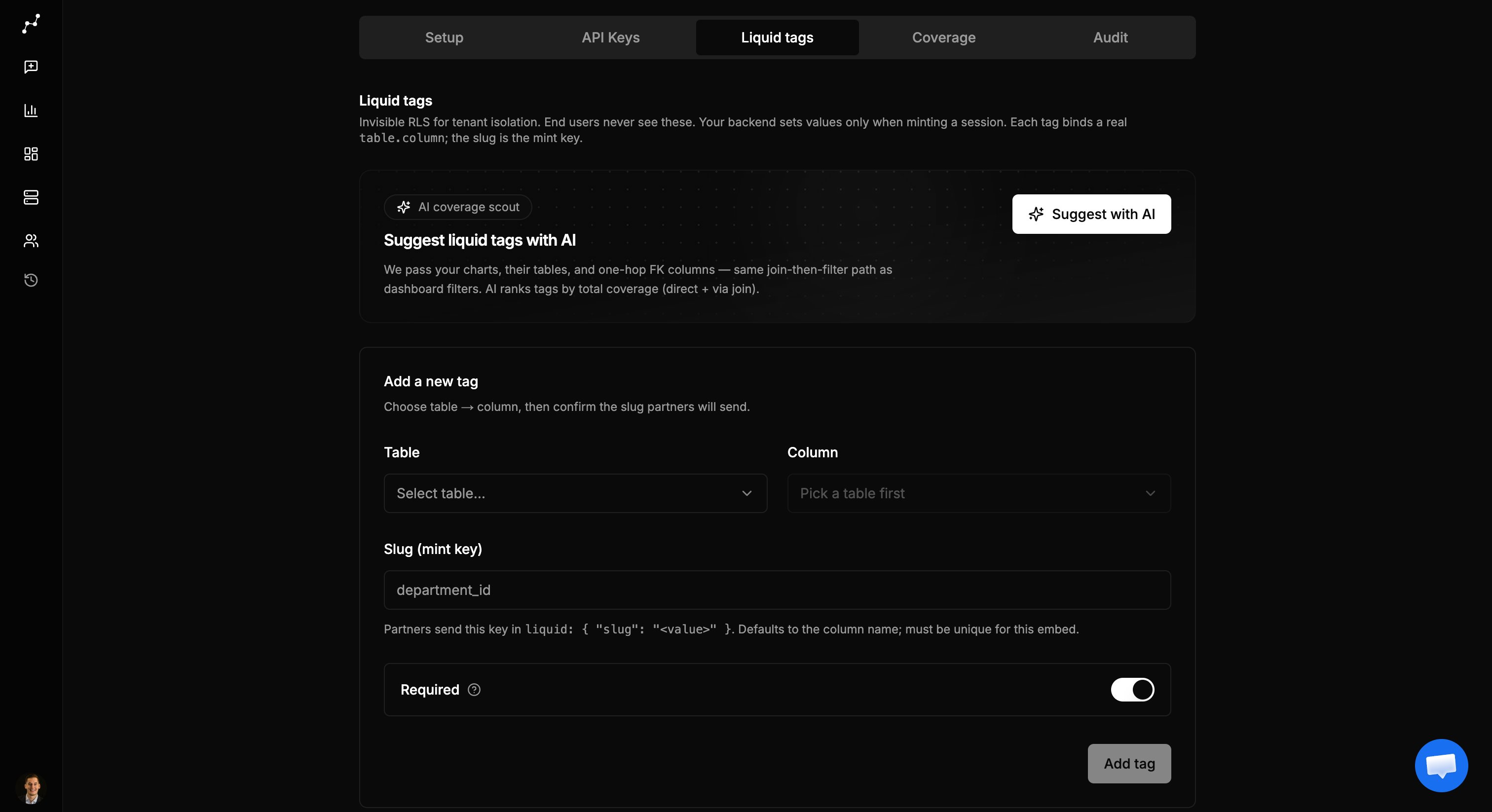Click the Suggest with AI button

point(1091,214)
